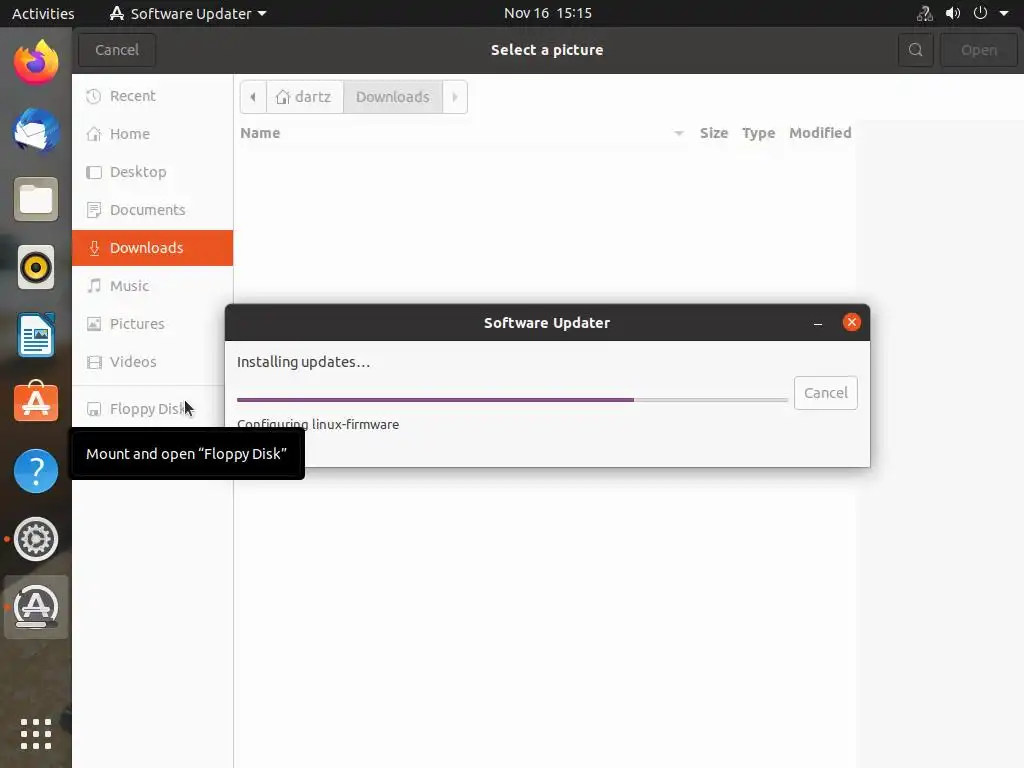Launch Thunderbird mail from the dock
This screenshot has height=768, width=1024.
coord(36,131)
